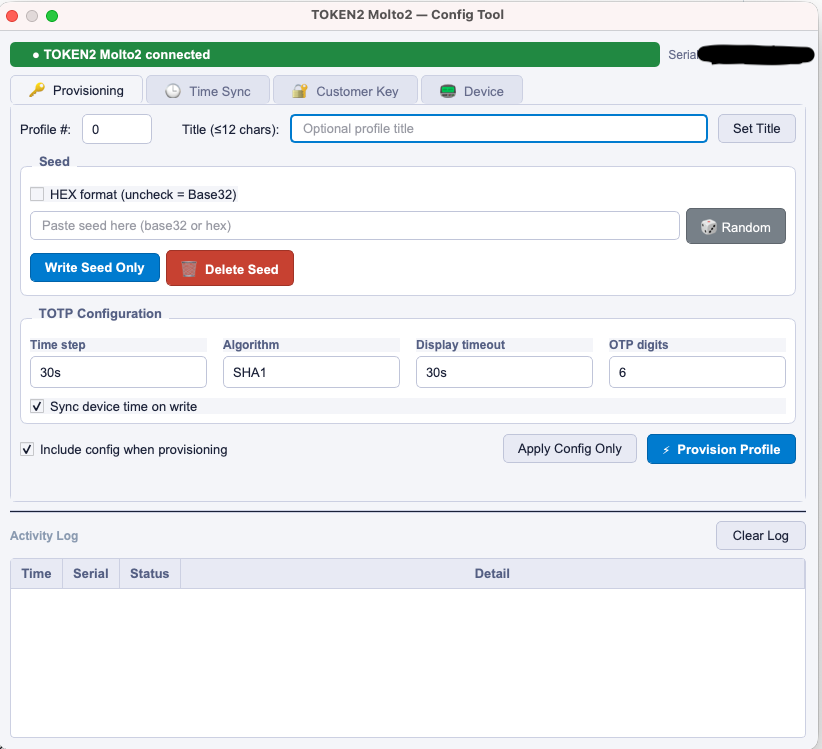Uncheck Sync device time on write
The width and height of the screenshot is (822, 749).
pyautogui.click(x=37, y=406)
